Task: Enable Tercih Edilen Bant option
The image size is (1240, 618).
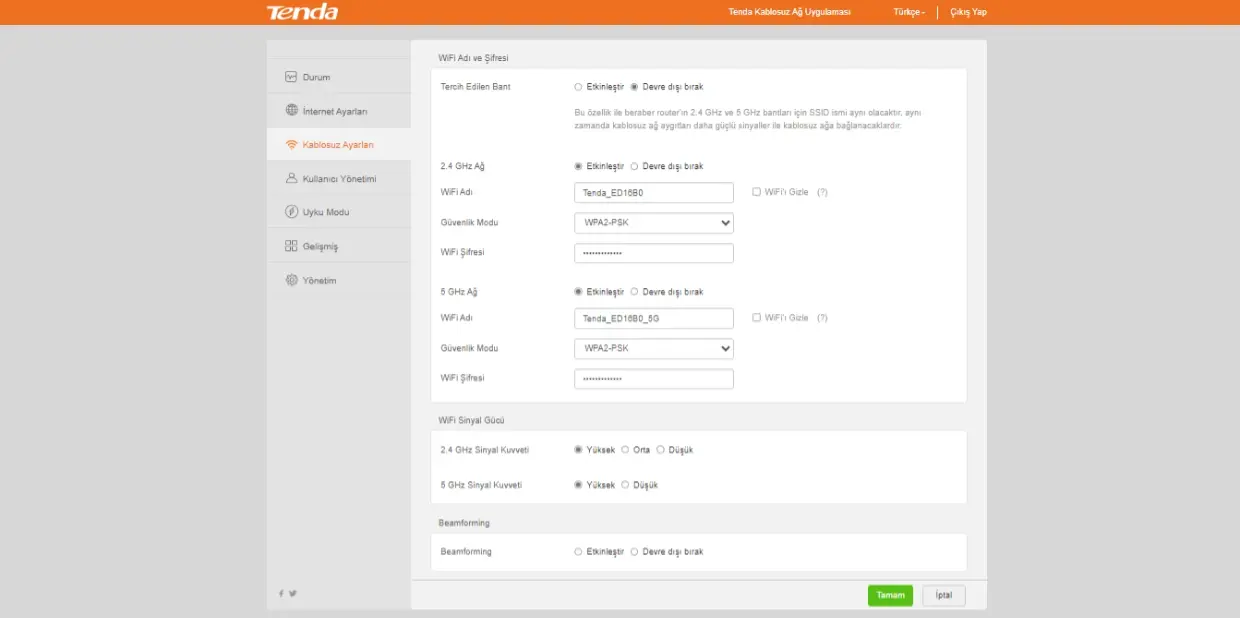Action: (578, 87)
